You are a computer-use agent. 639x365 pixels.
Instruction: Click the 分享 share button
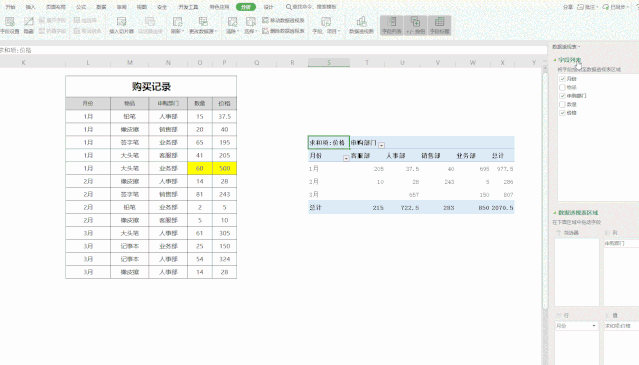click(x=568, y=7)
